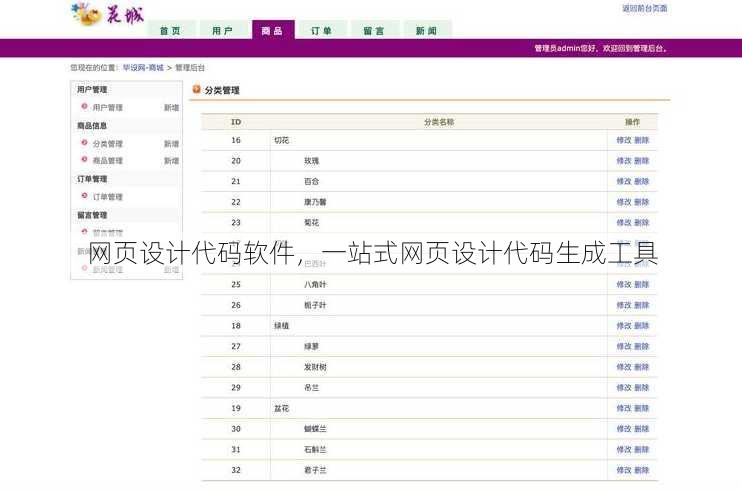Screen dimensions: 742x490
Task: Open the 留言 tab
Action: [374, 30]
